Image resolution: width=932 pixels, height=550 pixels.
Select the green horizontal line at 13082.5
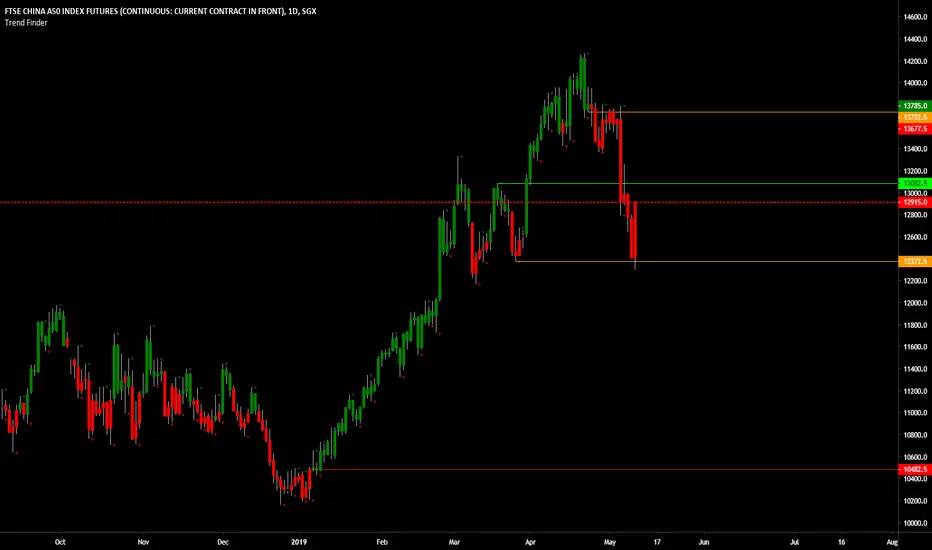click(698, 184)
